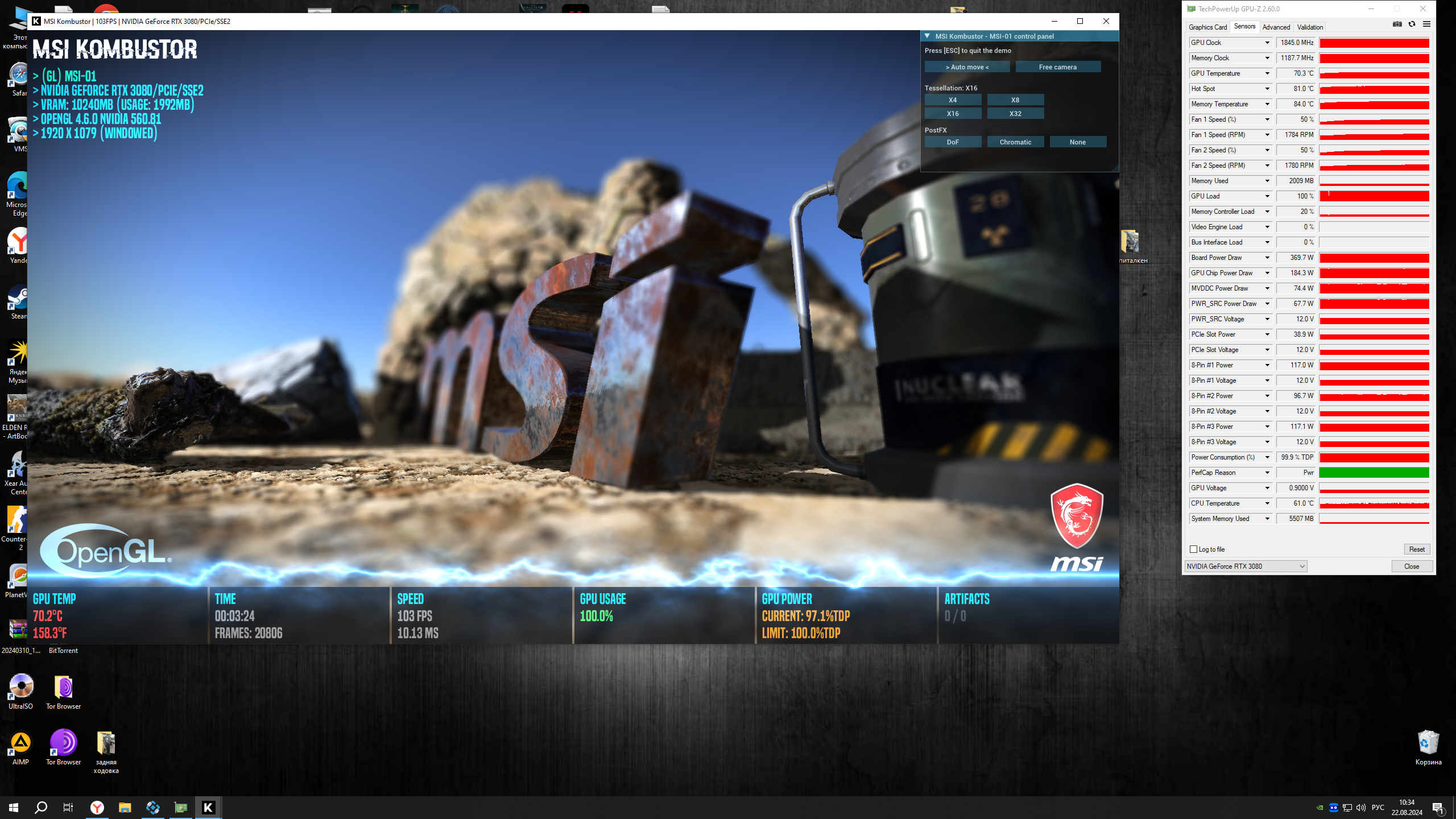Open the Recycle Bin (Корзина) icon
Image resolution: width=1456 pixels, height=819 pixels.
click(x=1428, y=742)
